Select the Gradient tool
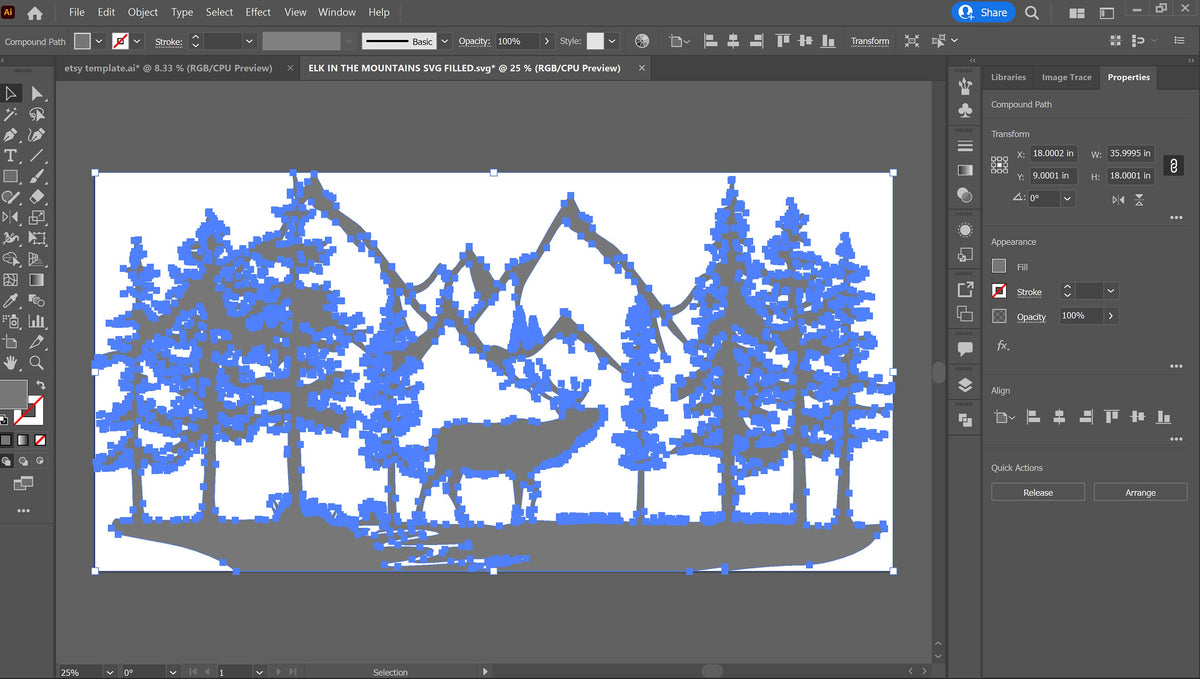Image resolution: width=1200 pixels, height=679 pixels. click(x=37, y=280)
